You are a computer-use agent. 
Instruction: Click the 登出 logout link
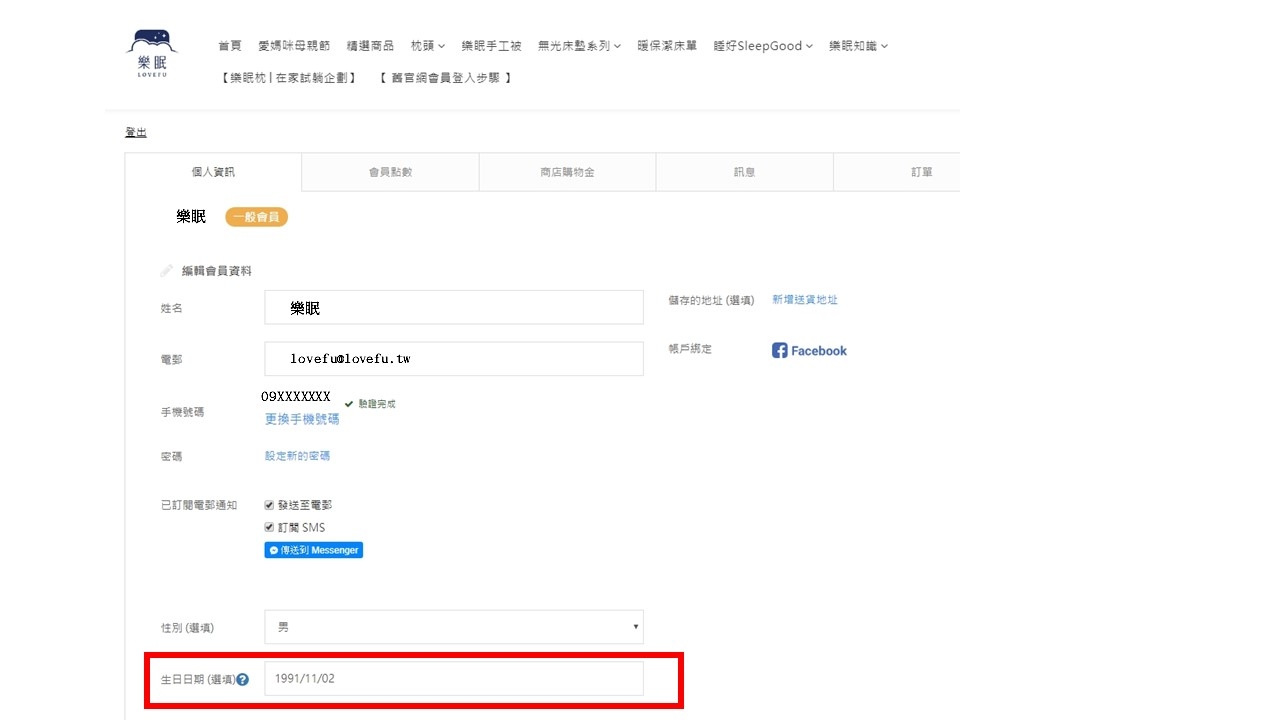[x=136, y=133]
